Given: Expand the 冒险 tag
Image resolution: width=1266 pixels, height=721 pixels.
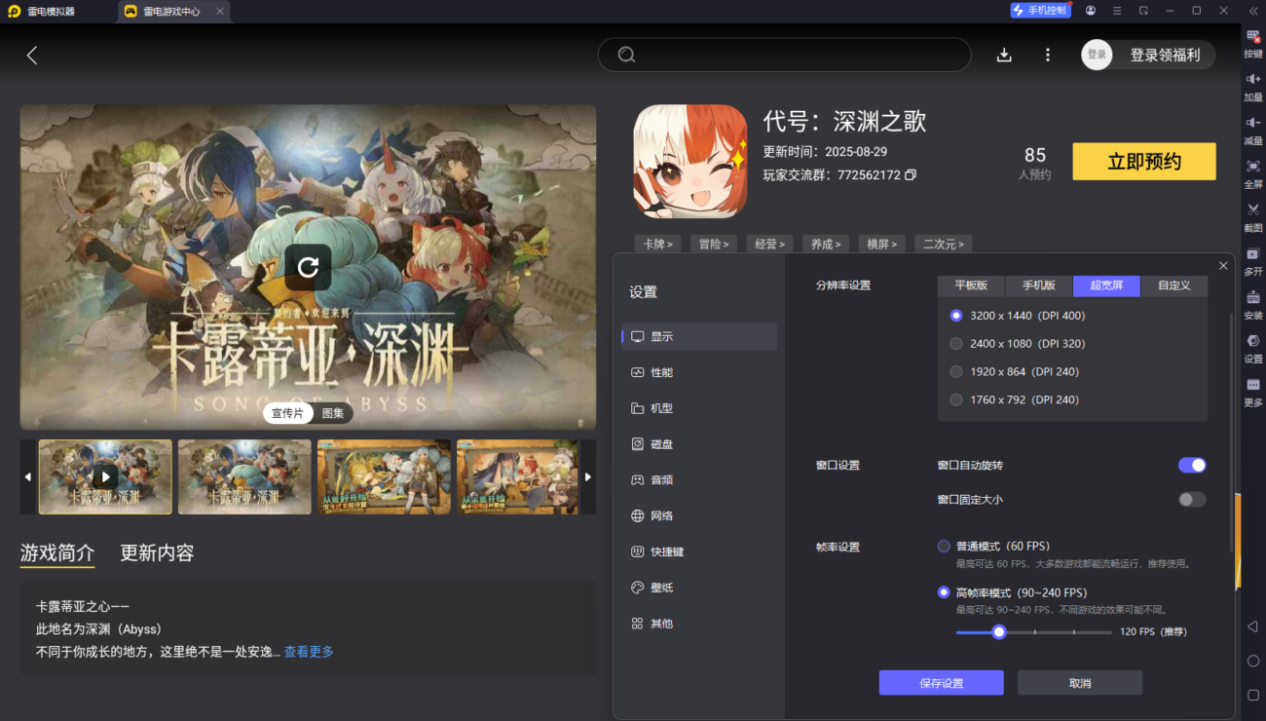Looking at the screenshot, I should [x=713, y=244].
